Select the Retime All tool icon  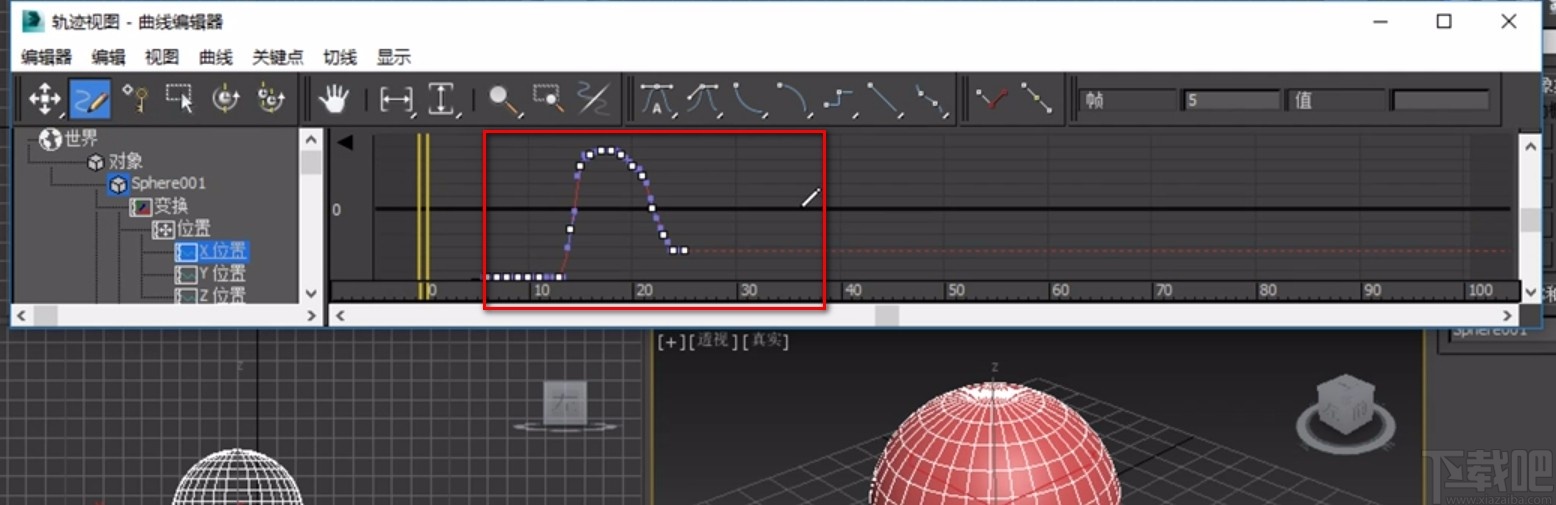[x=271, y=99]
